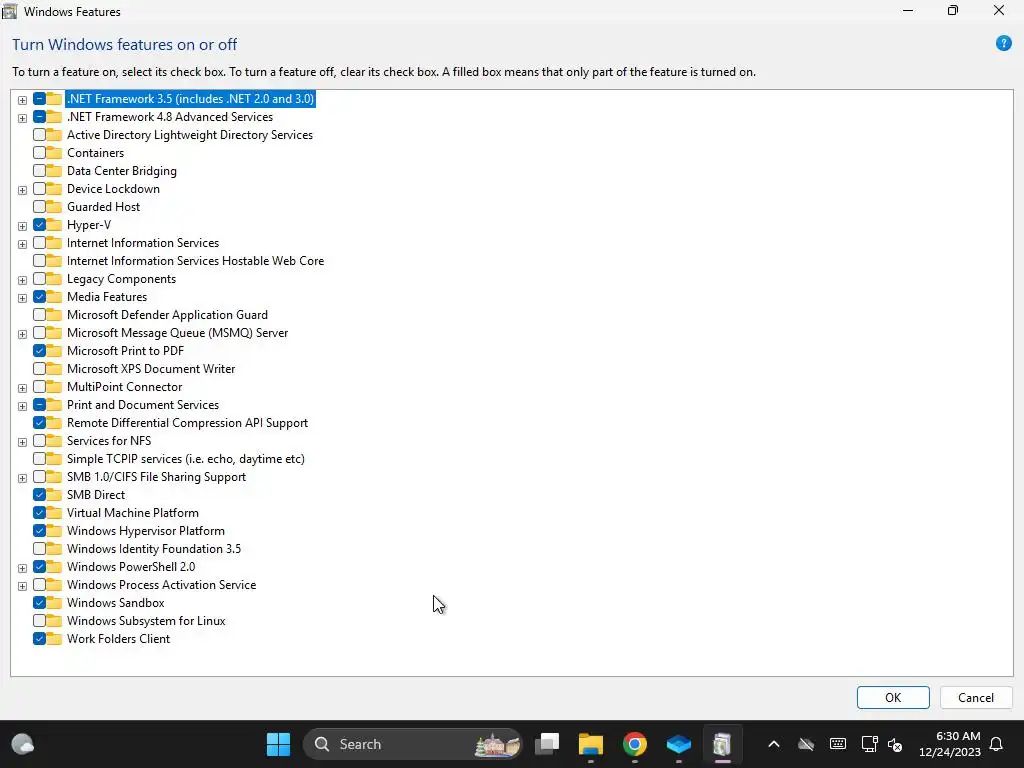Open the Windows Start button
Screen dimensions: 1024x768
pyautogui.click(x=278, y=744)
